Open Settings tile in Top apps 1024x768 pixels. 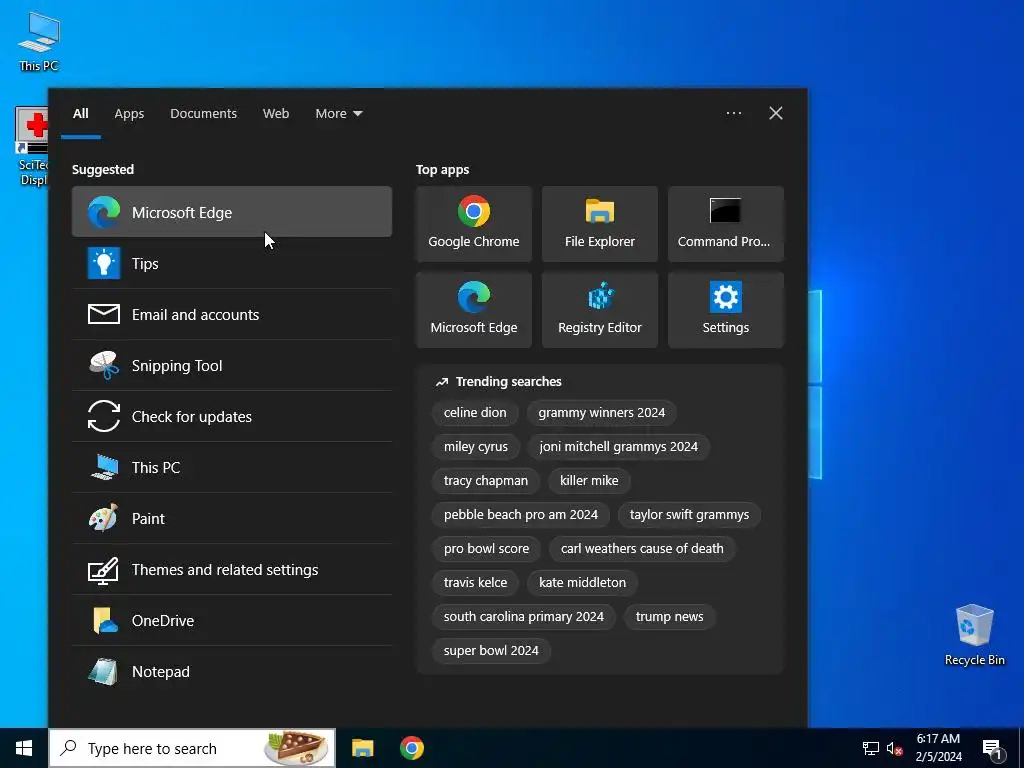click(x=726, y=310)
